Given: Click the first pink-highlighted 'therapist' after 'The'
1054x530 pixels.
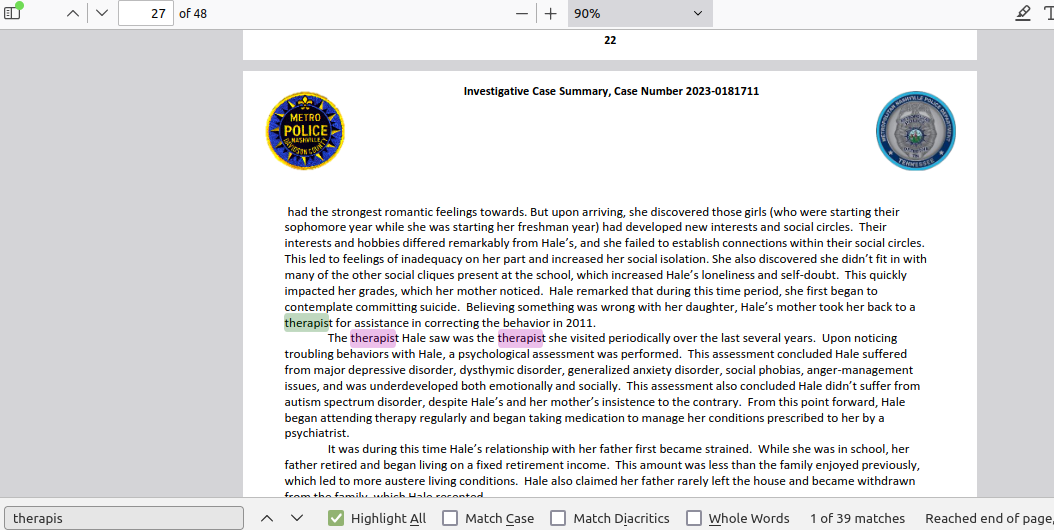Looking at the screenshot, I should point(373,338).
